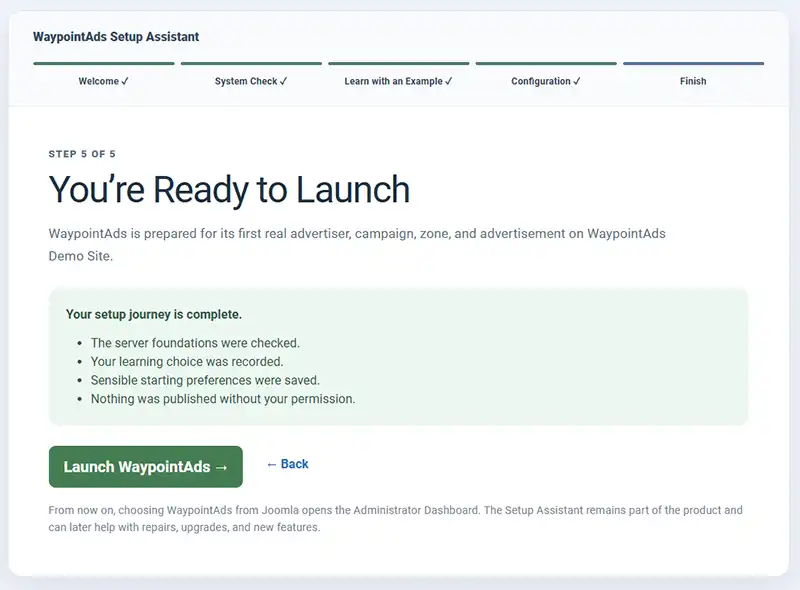
Task: Click 'Sensible starting preferences were saved.' item
Action: [x=205, y=380]
